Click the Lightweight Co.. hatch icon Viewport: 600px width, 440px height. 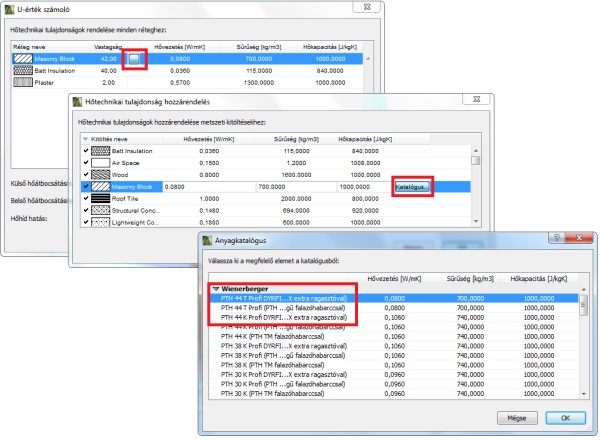[x=101, y=222]
